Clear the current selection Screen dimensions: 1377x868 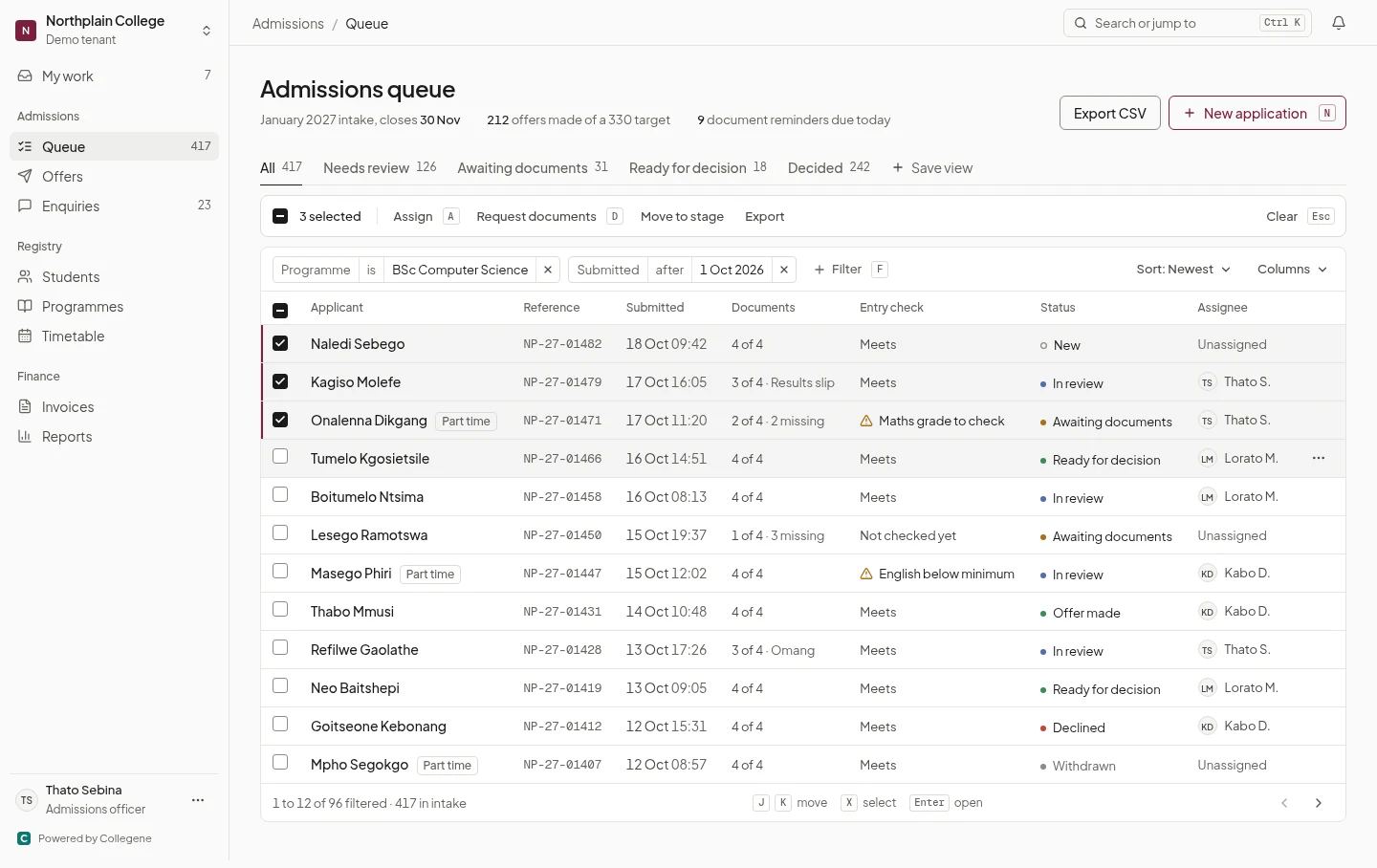coord(1299,217)
